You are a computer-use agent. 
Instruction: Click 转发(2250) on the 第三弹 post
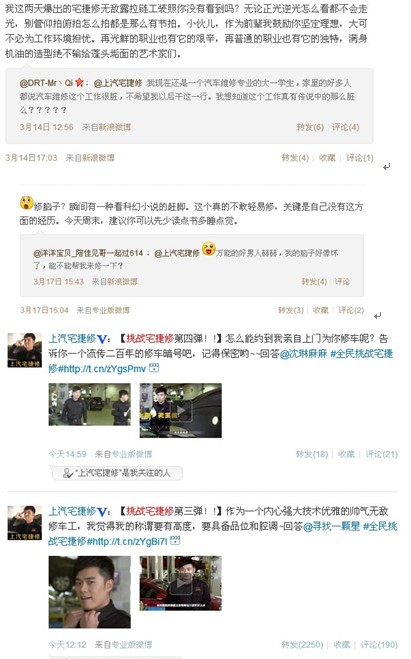(303, 645)
